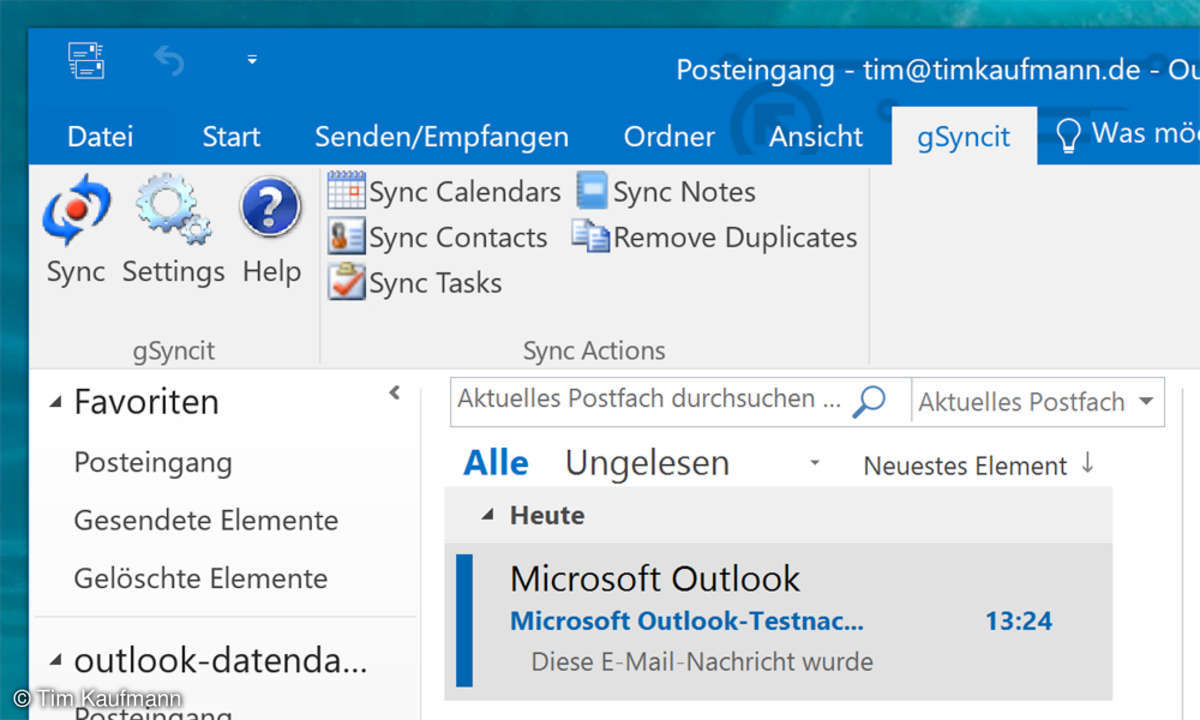This screenshot has width=1200, height=720.
Task: Toggle sort direction arrow next to Neuestes Element
Action: (x=1088, y=464)
